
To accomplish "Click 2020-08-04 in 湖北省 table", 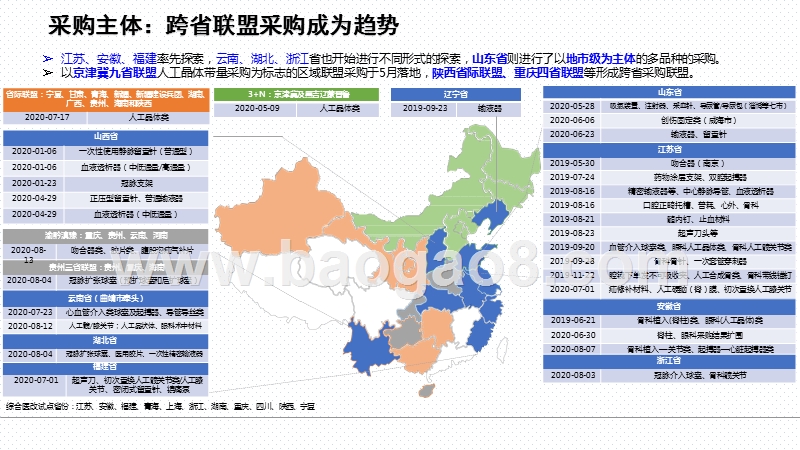I will tap(30, 354).
